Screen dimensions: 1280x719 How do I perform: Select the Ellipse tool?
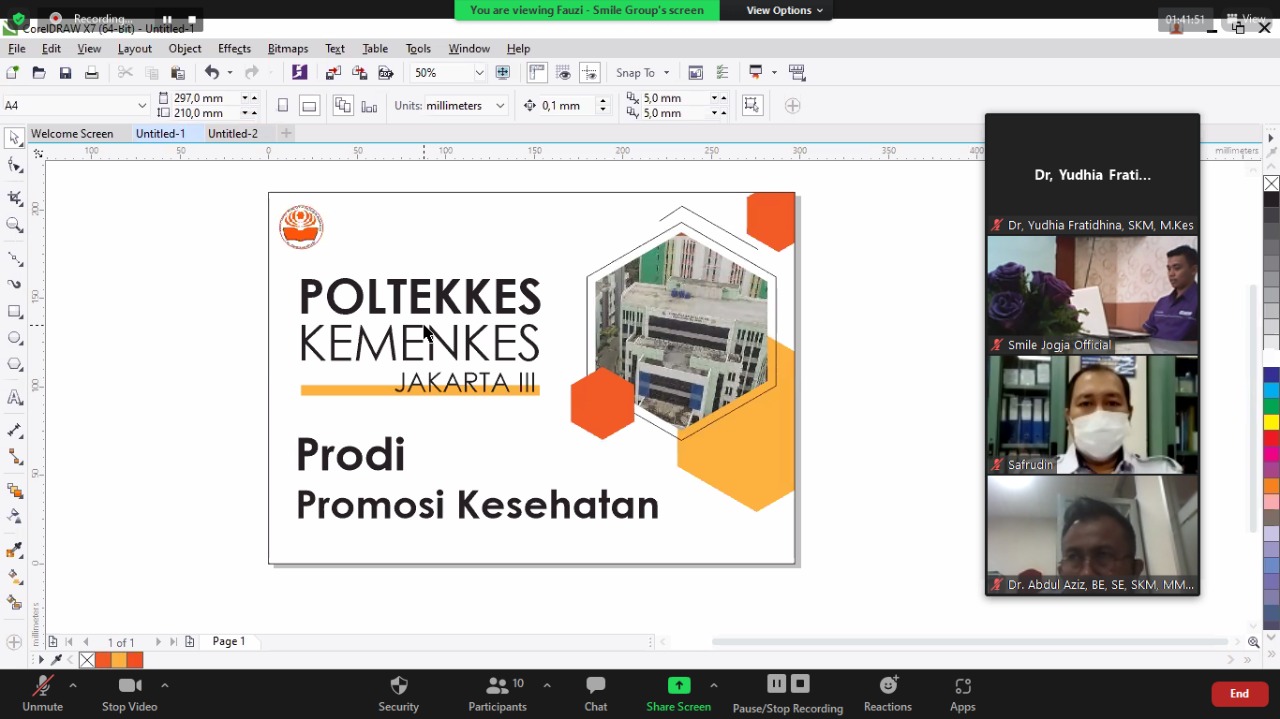point(14,338)
